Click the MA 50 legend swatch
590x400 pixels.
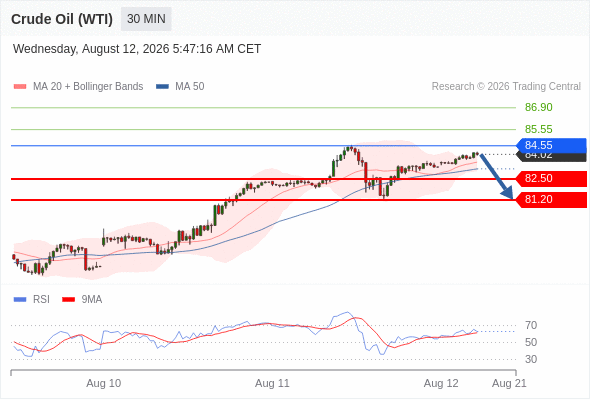click(x=162, y=87)
